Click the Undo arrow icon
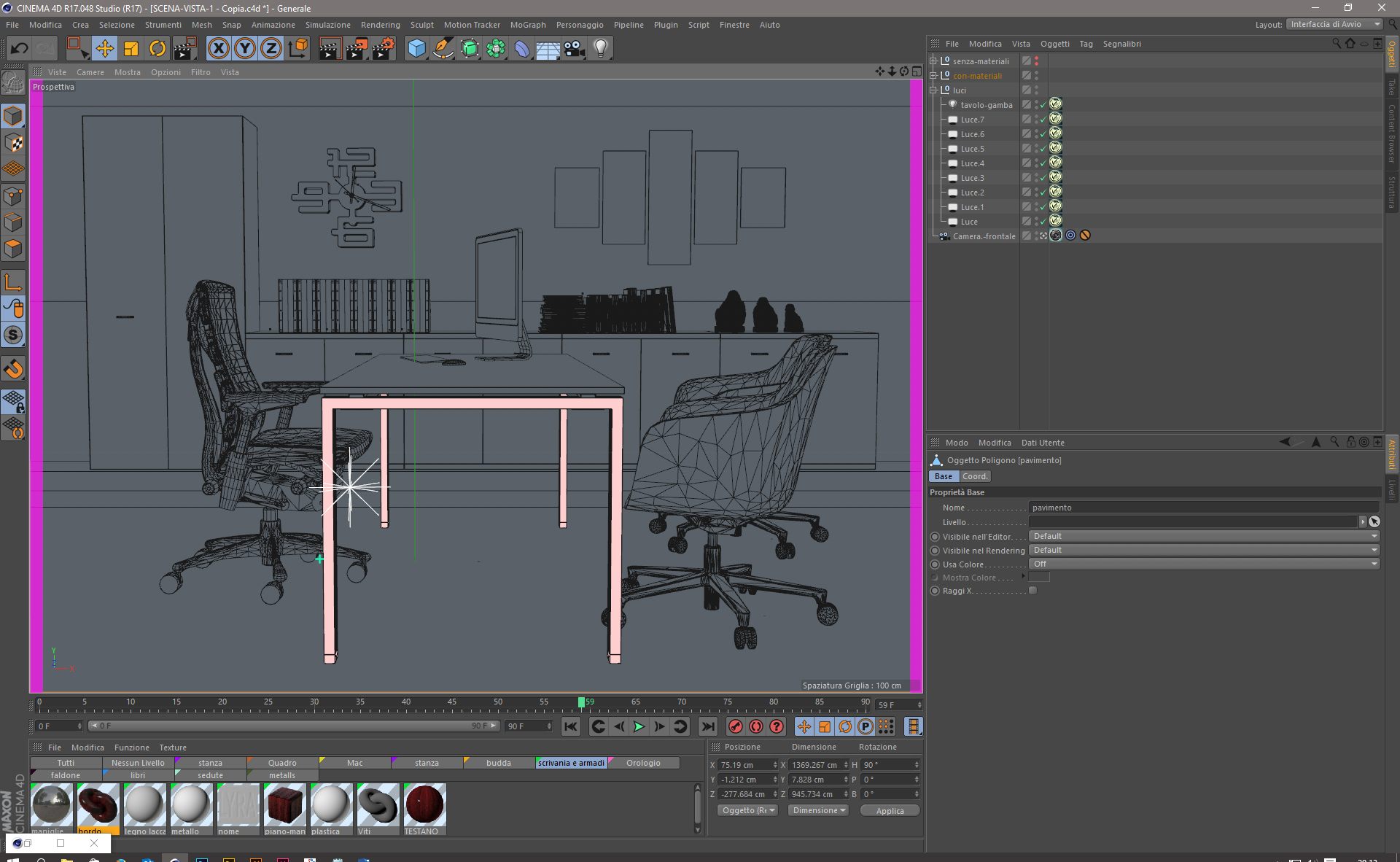The image size is (1400, 862). click(x=20, y=49)
